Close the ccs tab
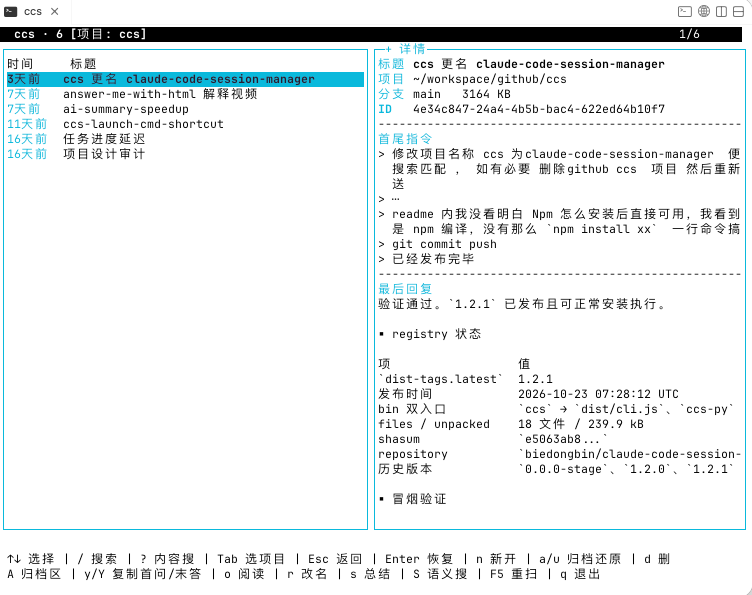 55,12
